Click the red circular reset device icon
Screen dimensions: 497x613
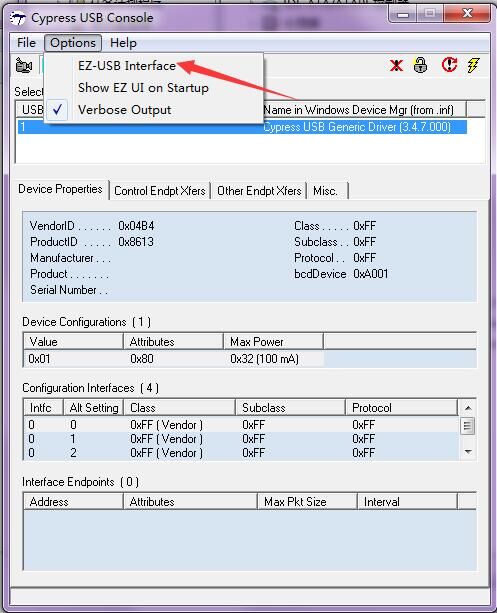449,65
